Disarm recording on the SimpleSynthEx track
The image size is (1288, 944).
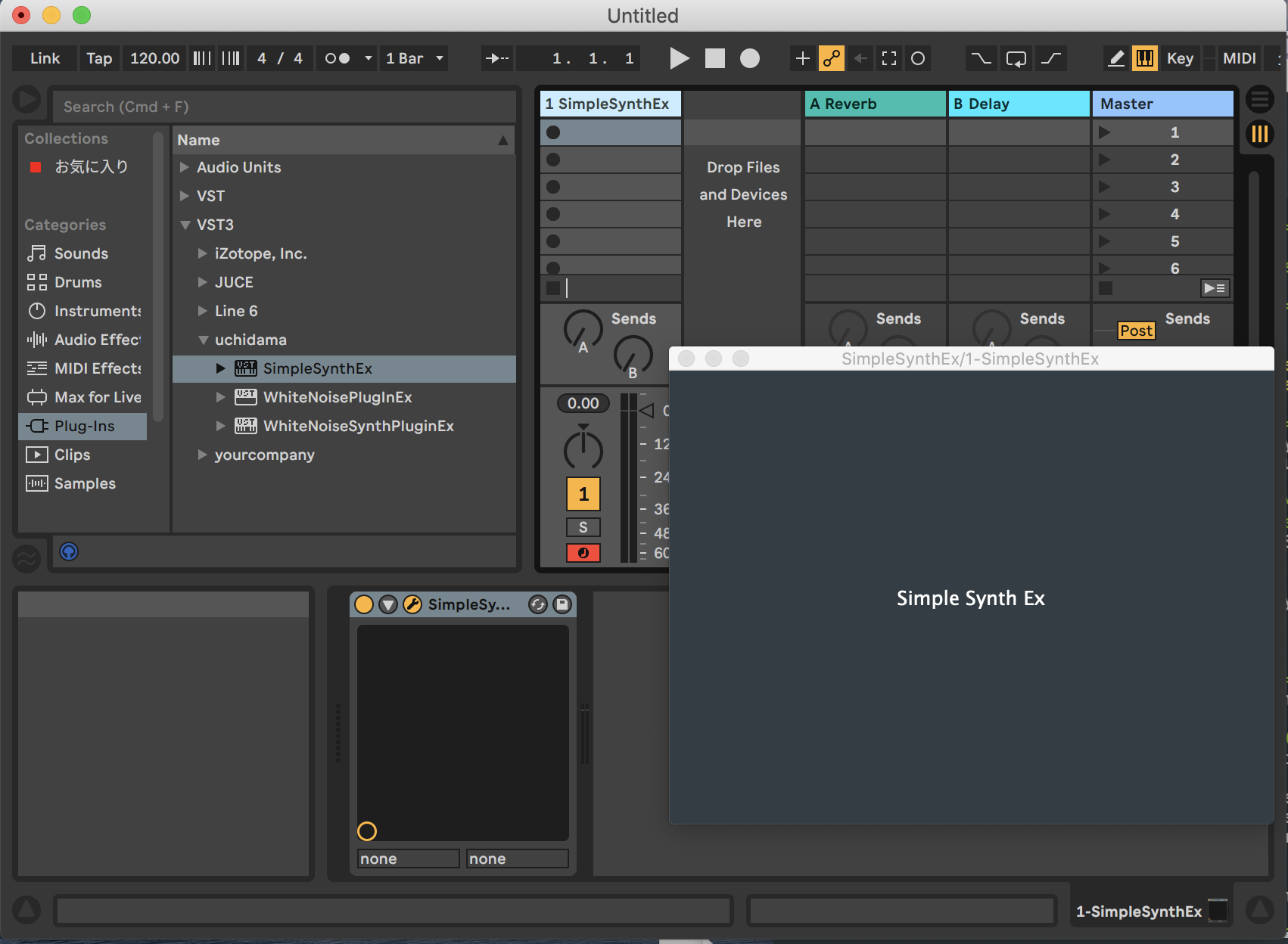[583, 553]
